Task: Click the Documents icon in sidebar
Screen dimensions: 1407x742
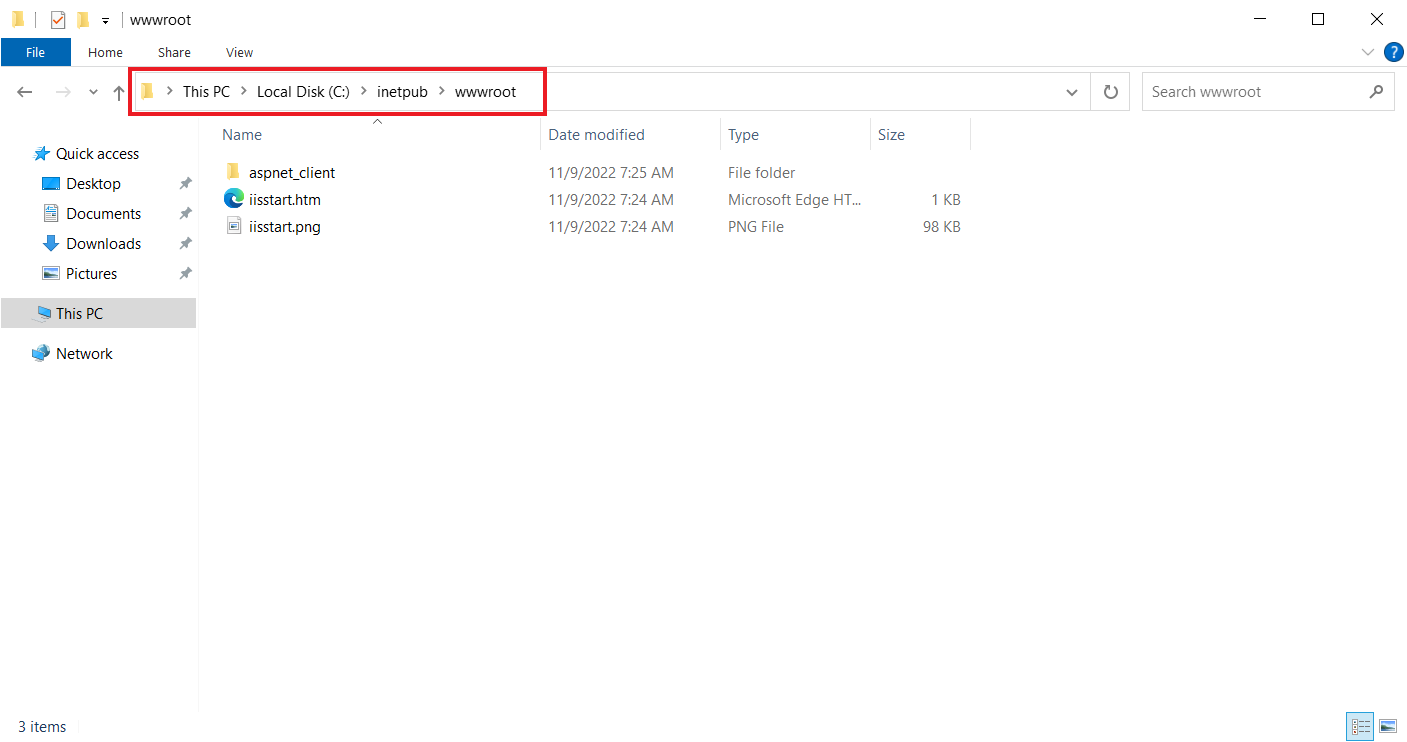Action: 51,213
